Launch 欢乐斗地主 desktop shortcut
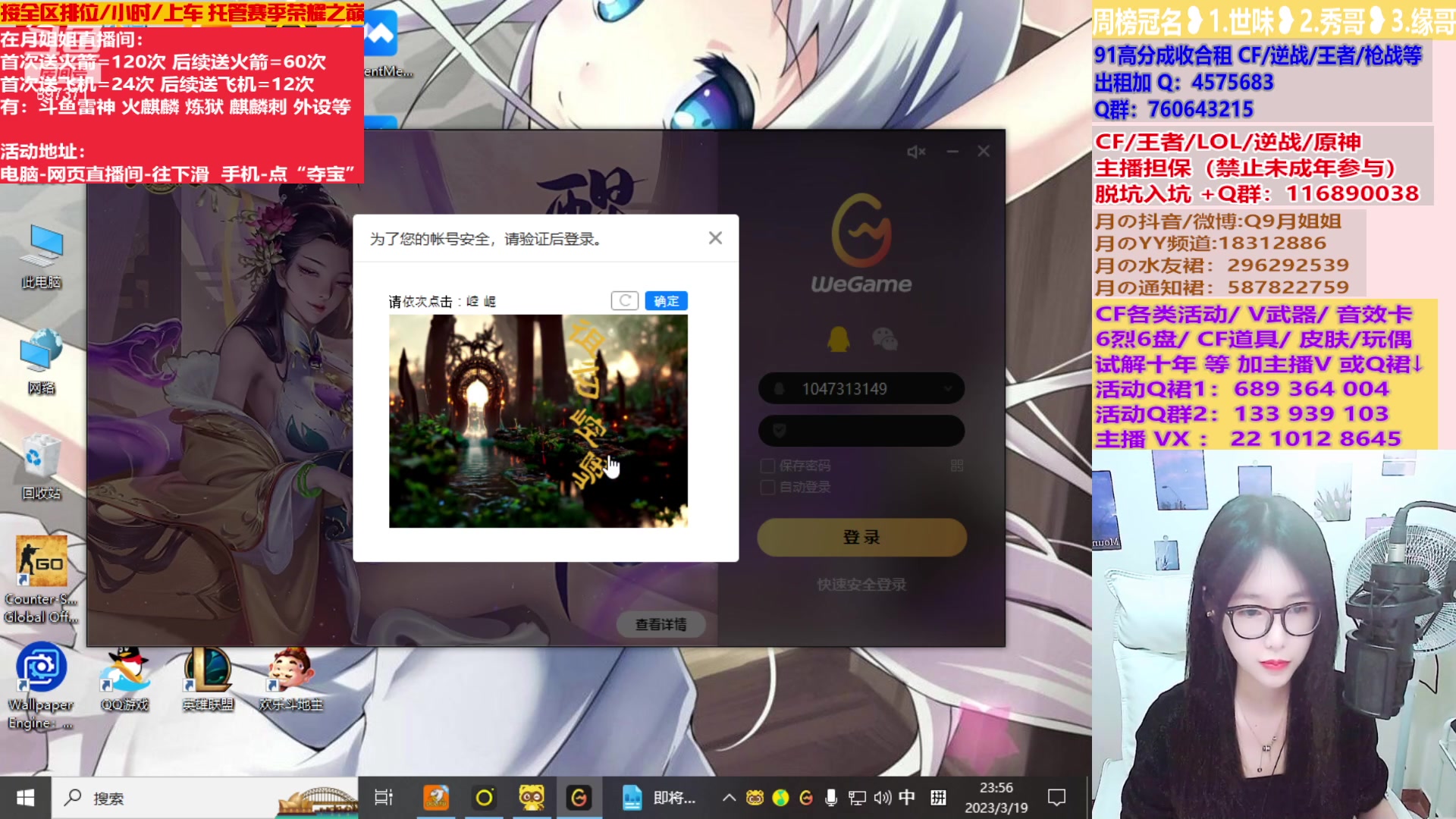This screenshot has width=1456, height=819. pos(291,679)
